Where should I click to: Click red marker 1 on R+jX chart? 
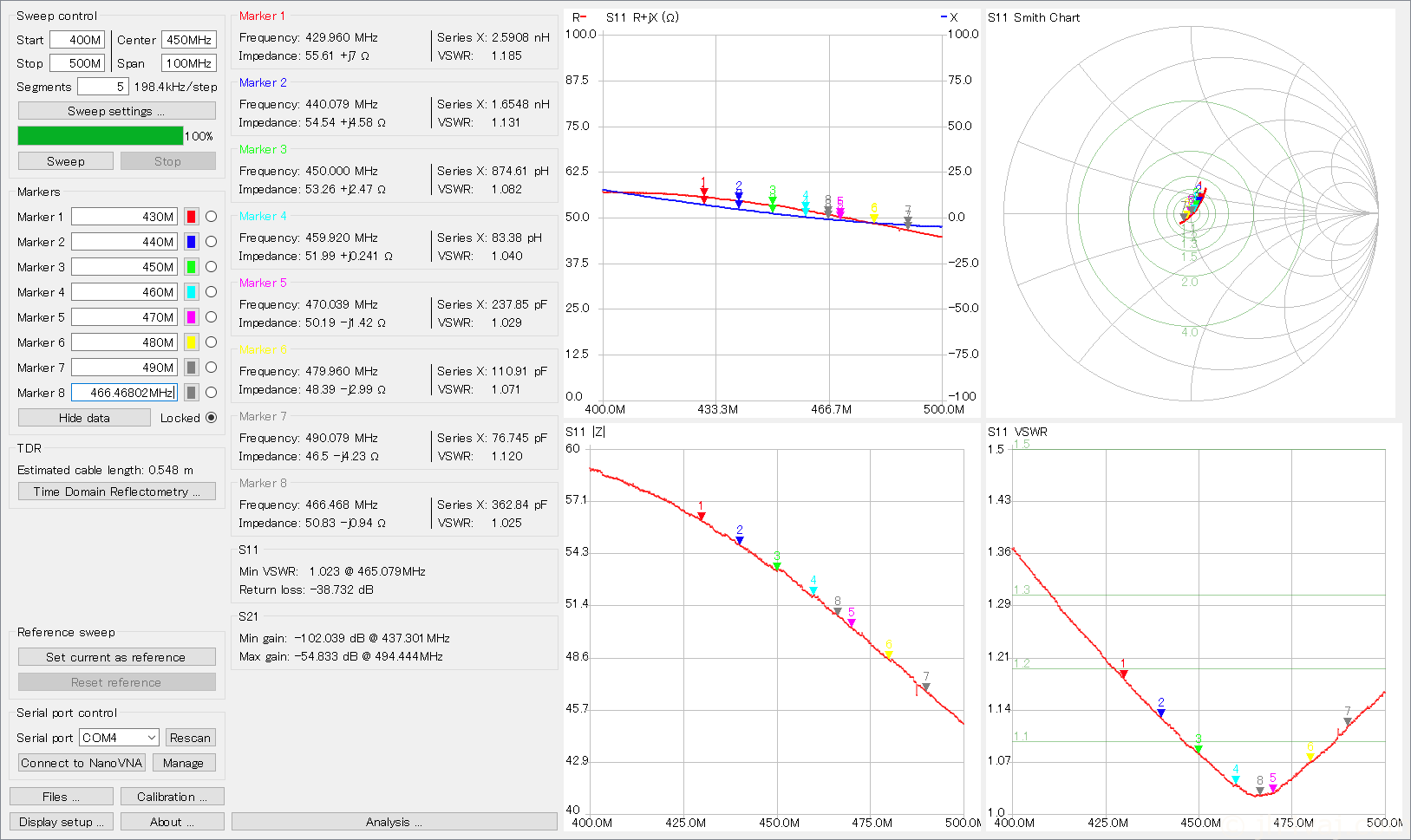[x=704, y=192]
